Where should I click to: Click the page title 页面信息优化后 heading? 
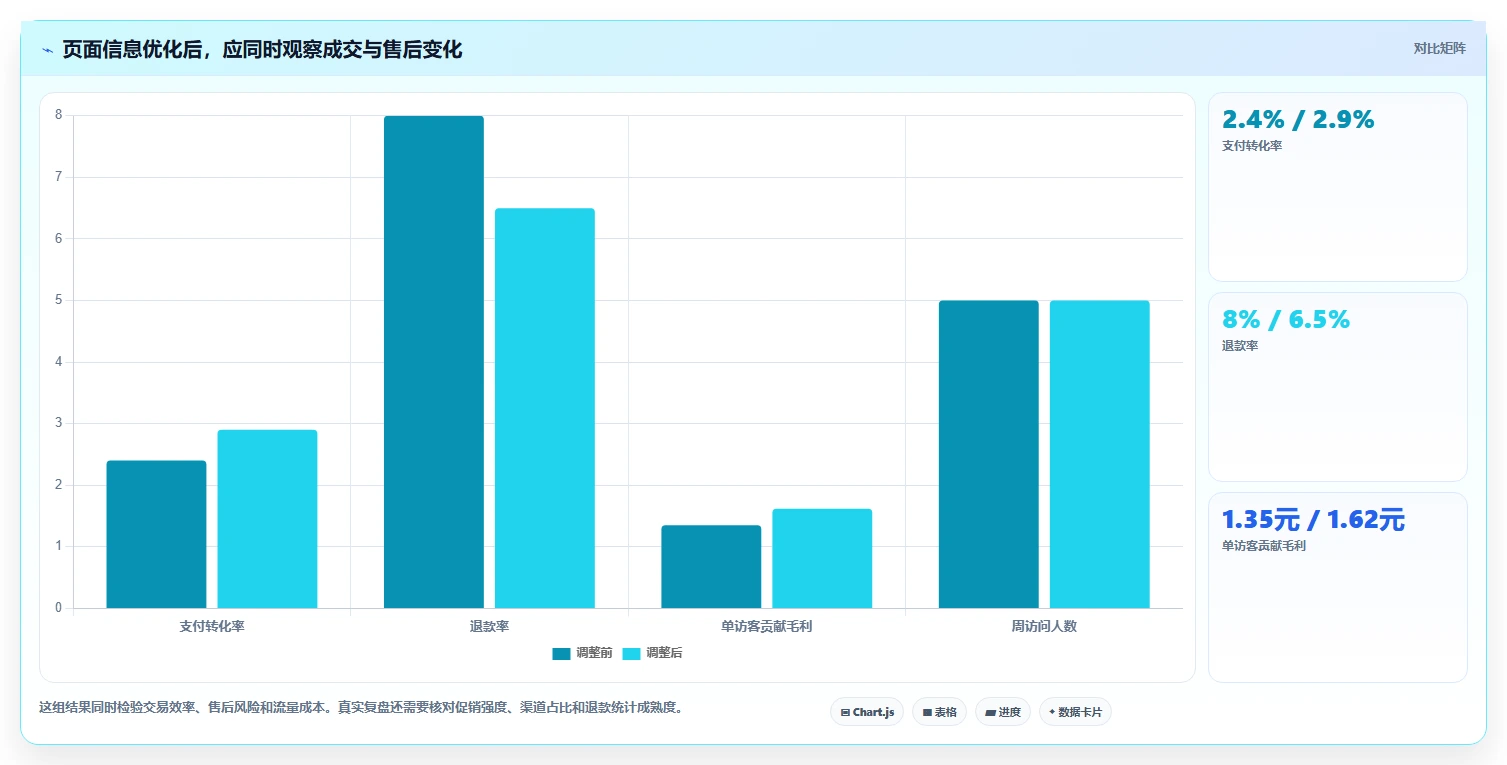(x=262, y=50)
